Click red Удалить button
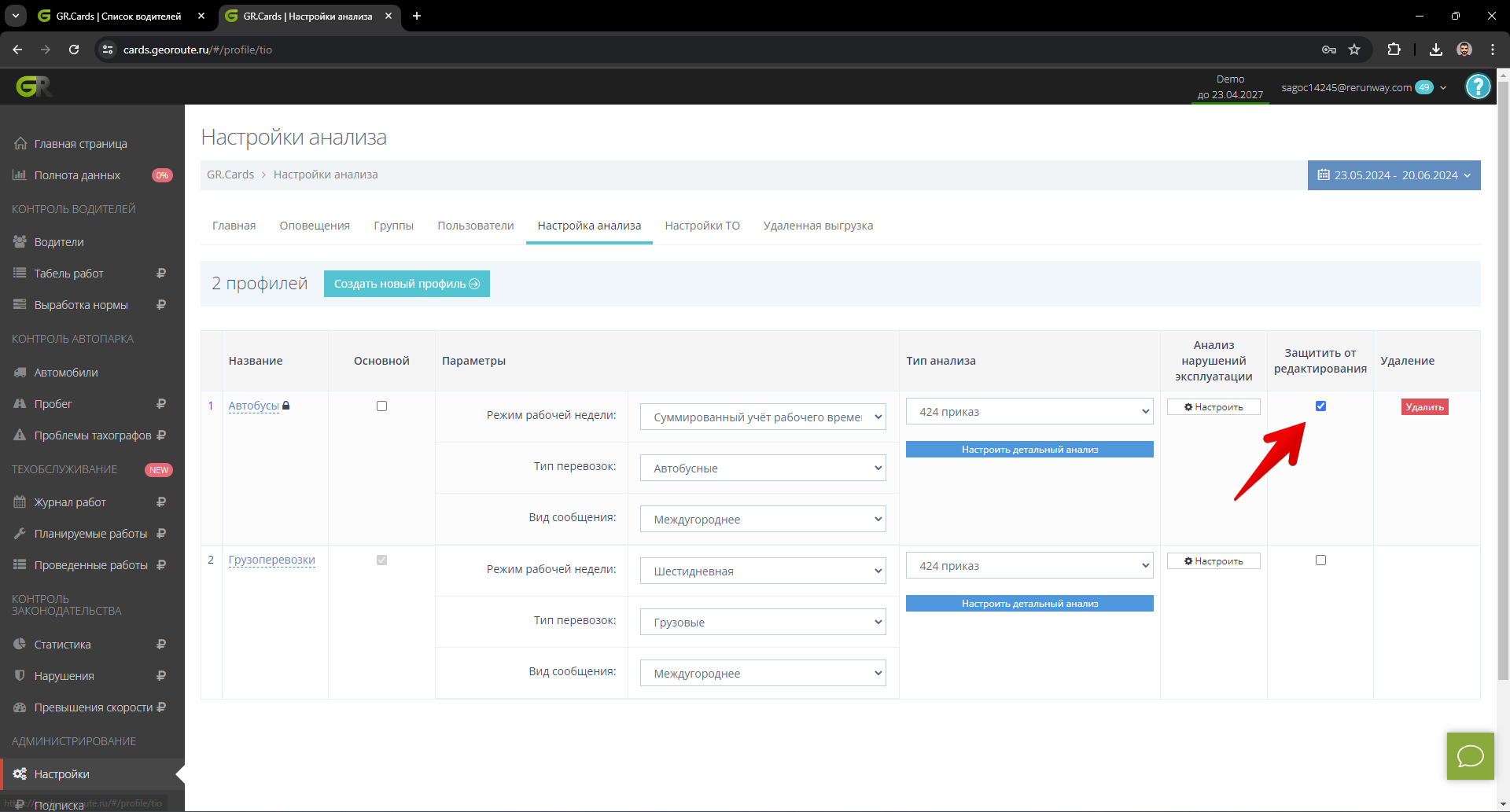1510x812 pixels. point(1424,407)
